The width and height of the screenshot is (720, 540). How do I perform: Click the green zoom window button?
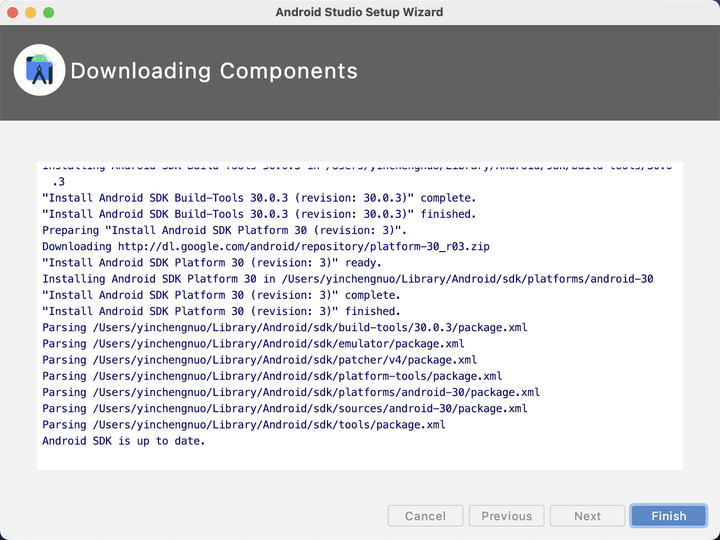49,12
